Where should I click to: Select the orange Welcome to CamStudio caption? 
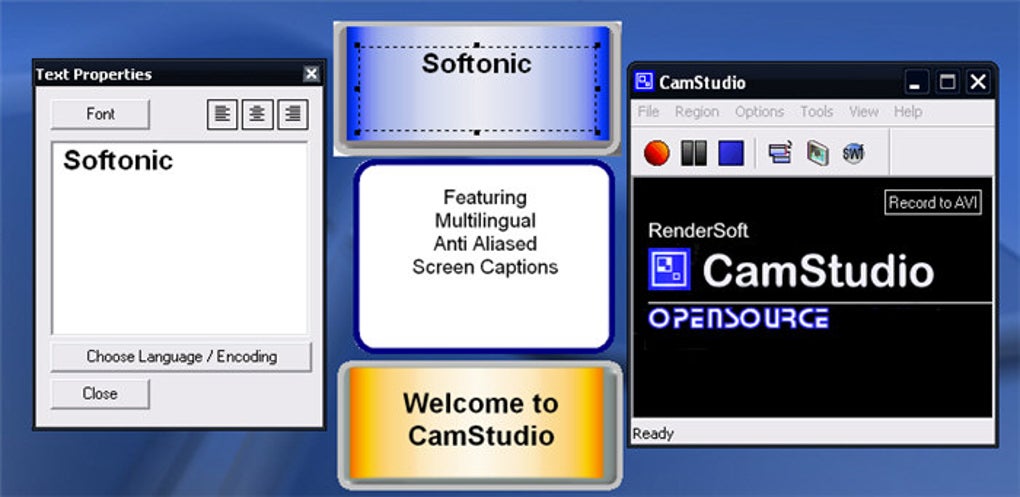pyautogui.click(x=479, y=424)
